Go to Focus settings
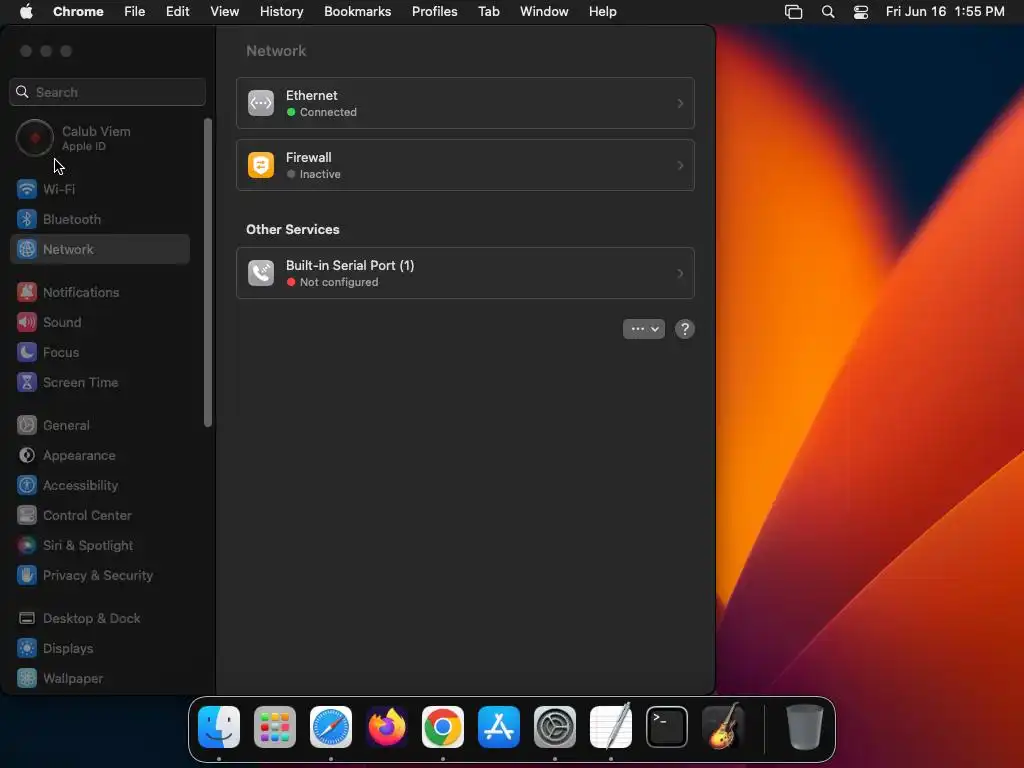 100,353
